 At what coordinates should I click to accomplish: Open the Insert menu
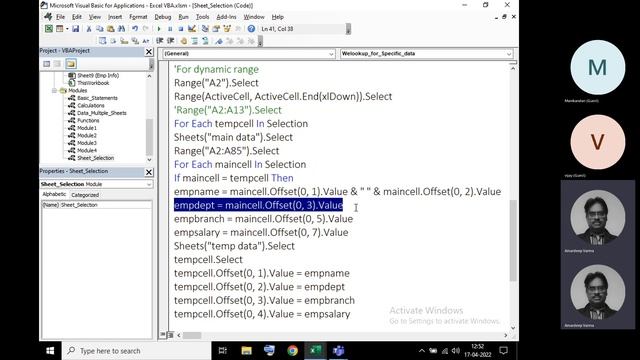click(x=115, y=17)
